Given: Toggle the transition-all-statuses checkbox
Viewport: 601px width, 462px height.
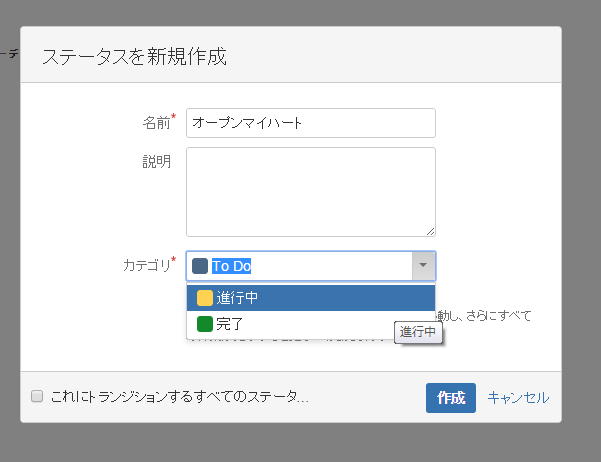Looking at the screenshot, I should coord(37,396).
